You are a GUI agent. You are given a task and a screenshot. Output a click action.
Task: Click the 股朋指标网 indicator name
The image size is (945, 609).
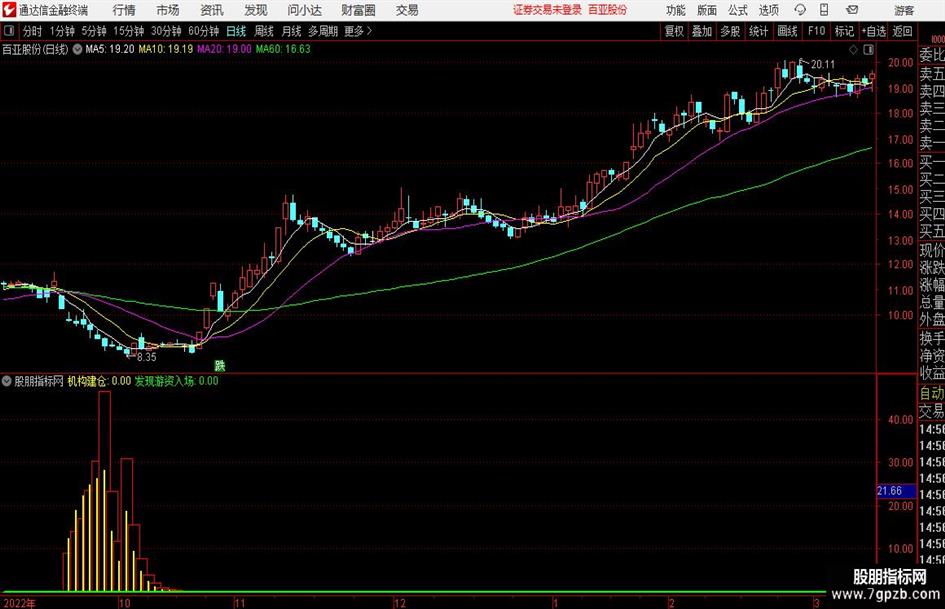tap(39, 381)
